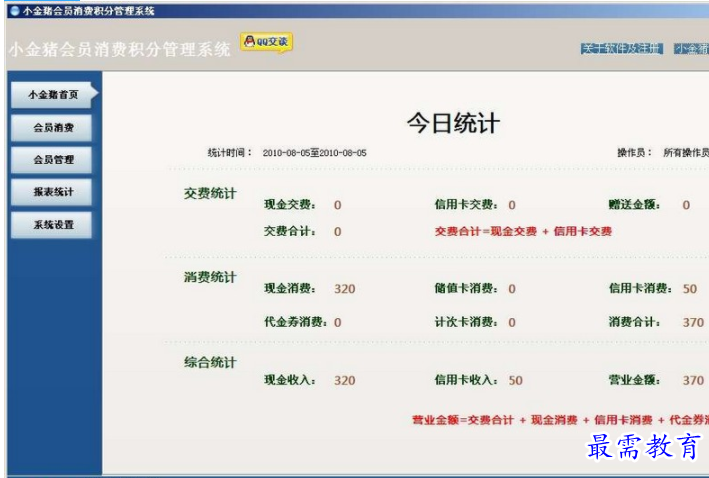Click the 现金收入 label

(290, 380)
